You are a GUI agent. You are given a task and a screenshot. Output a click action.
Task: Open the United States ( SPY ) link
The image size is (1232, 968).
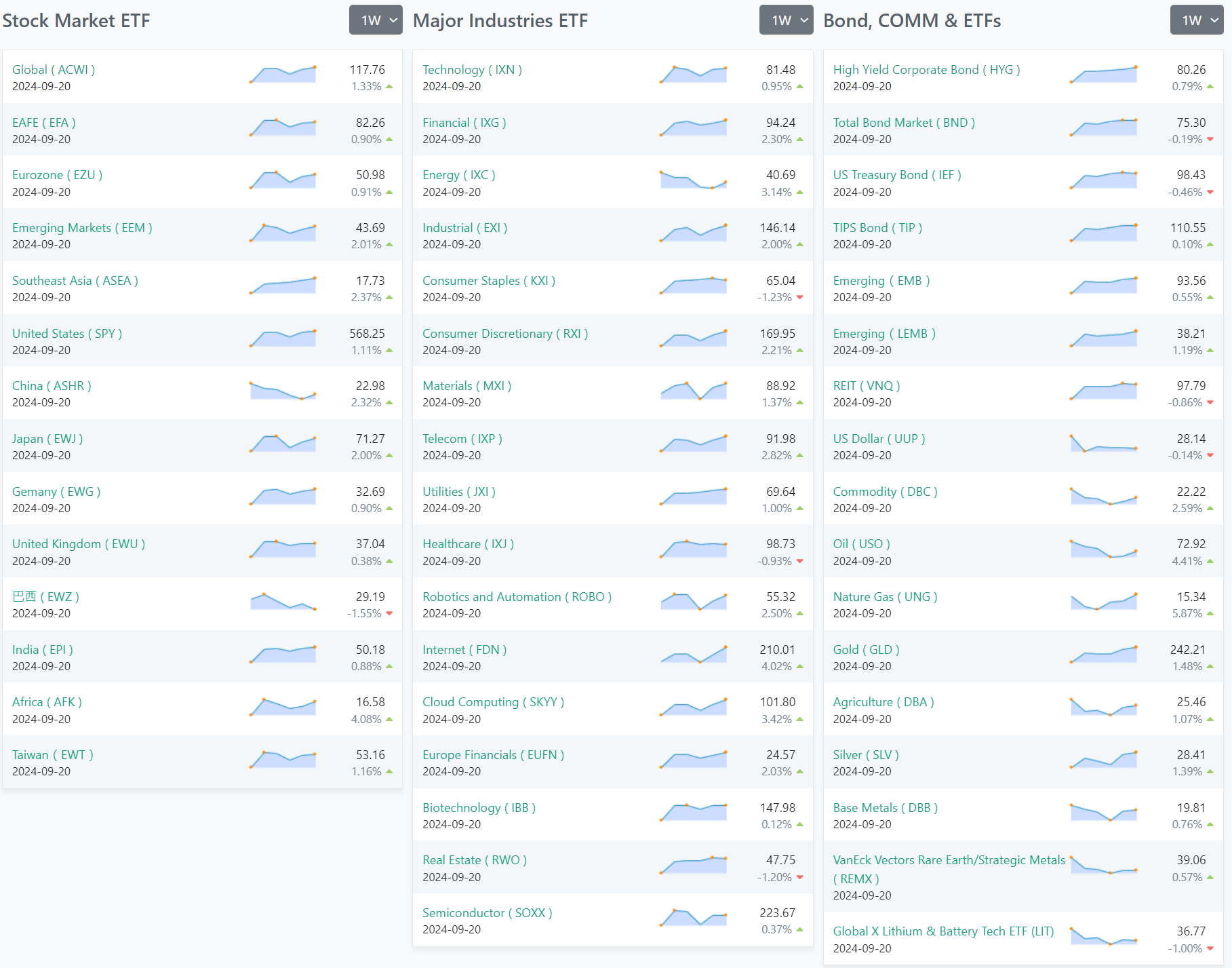point(67,334)
